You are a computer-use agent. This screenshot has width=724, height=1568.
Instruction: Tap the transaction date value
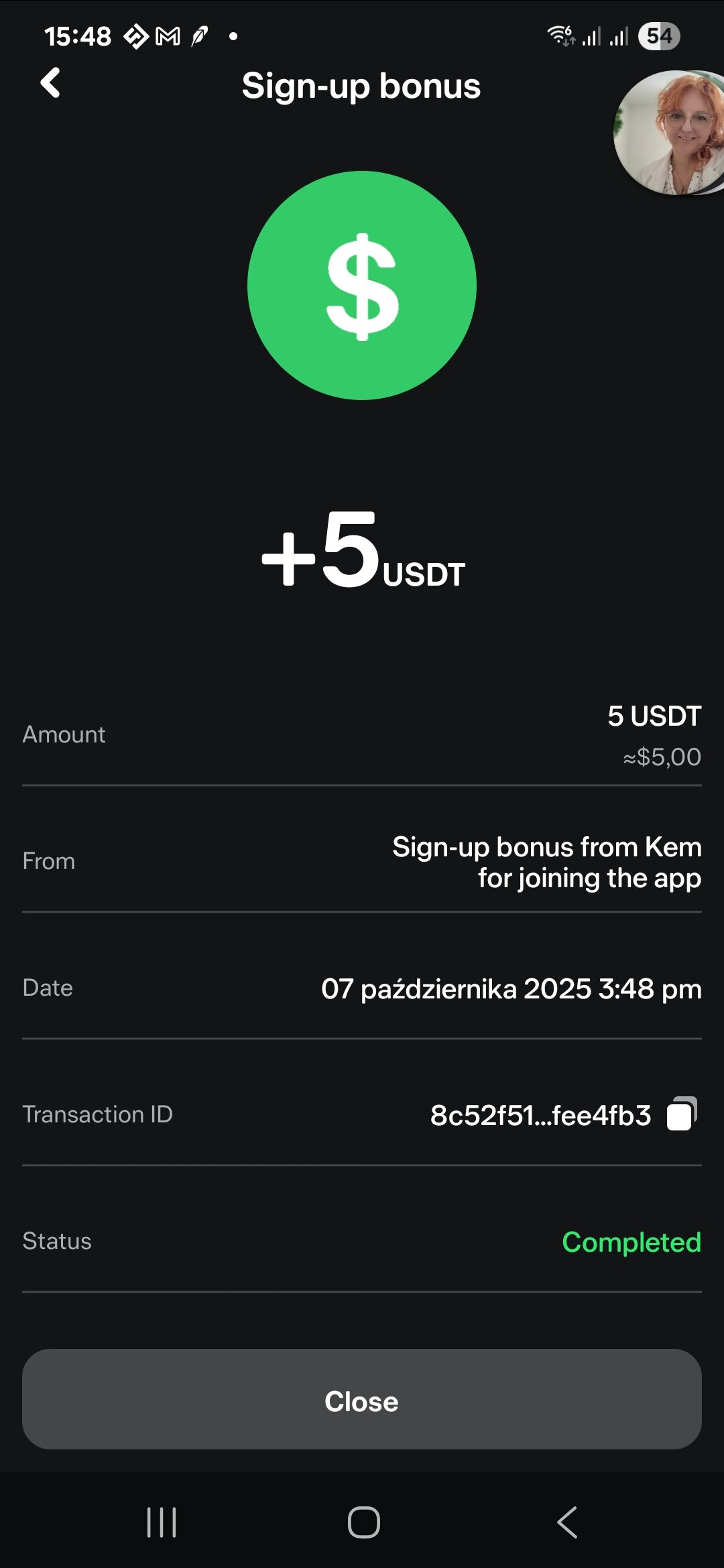(511, 989)
